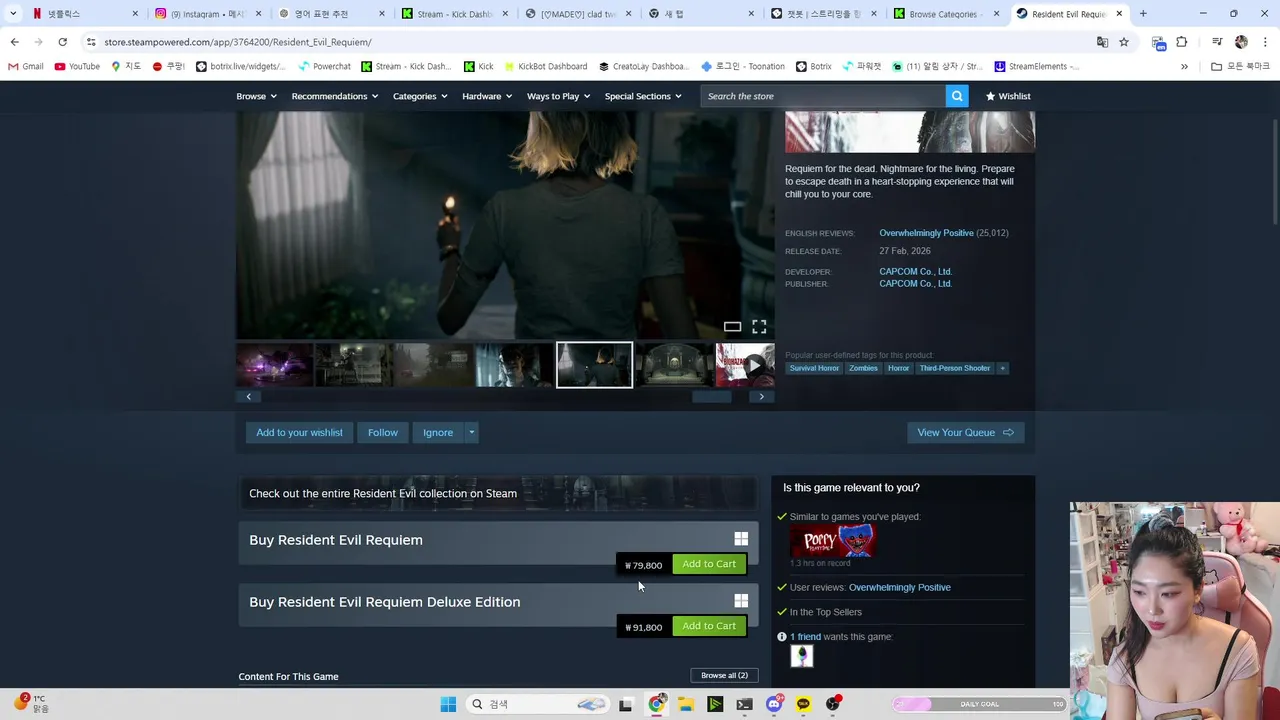
Task: Click the Windows taskbar search box
Action: click(x=538, y=704)
